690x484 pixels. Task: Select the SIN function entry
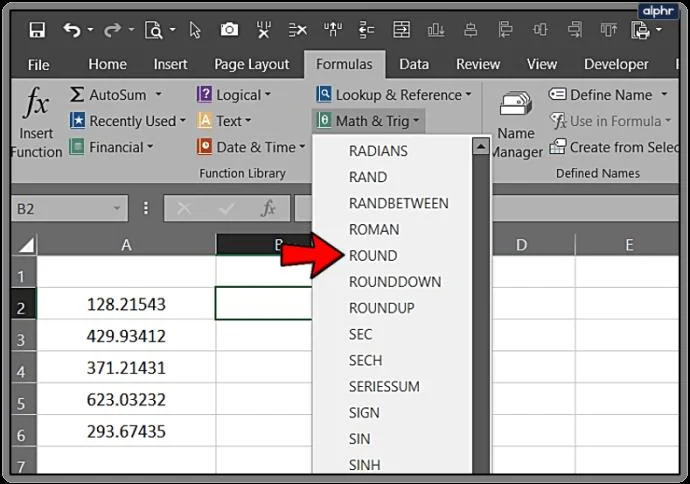click(x=393, y=439)
